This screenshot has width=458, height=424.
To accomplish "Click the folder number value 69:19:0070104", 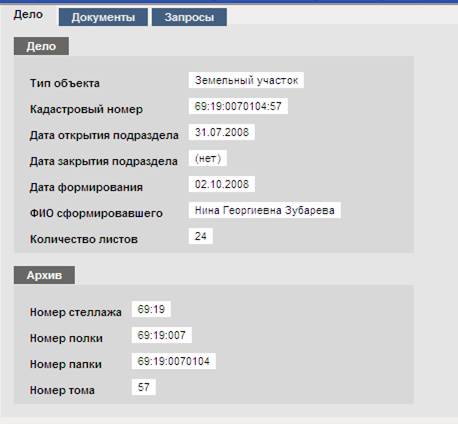I will (x=174, y=361).
